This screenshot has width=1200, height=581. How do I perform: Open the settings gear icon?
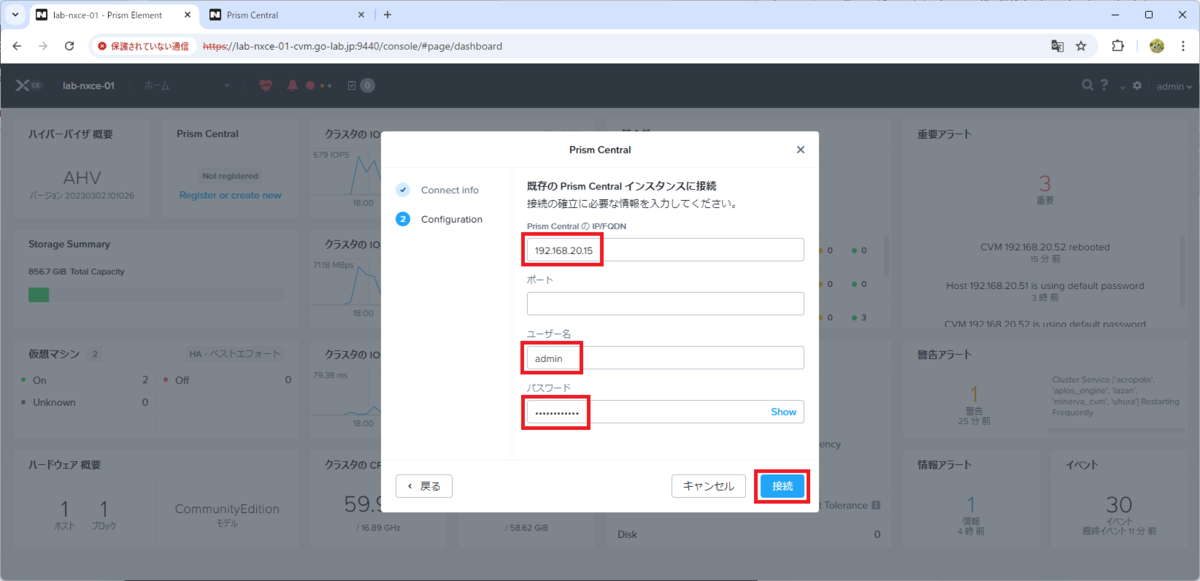pos(1137,86)
